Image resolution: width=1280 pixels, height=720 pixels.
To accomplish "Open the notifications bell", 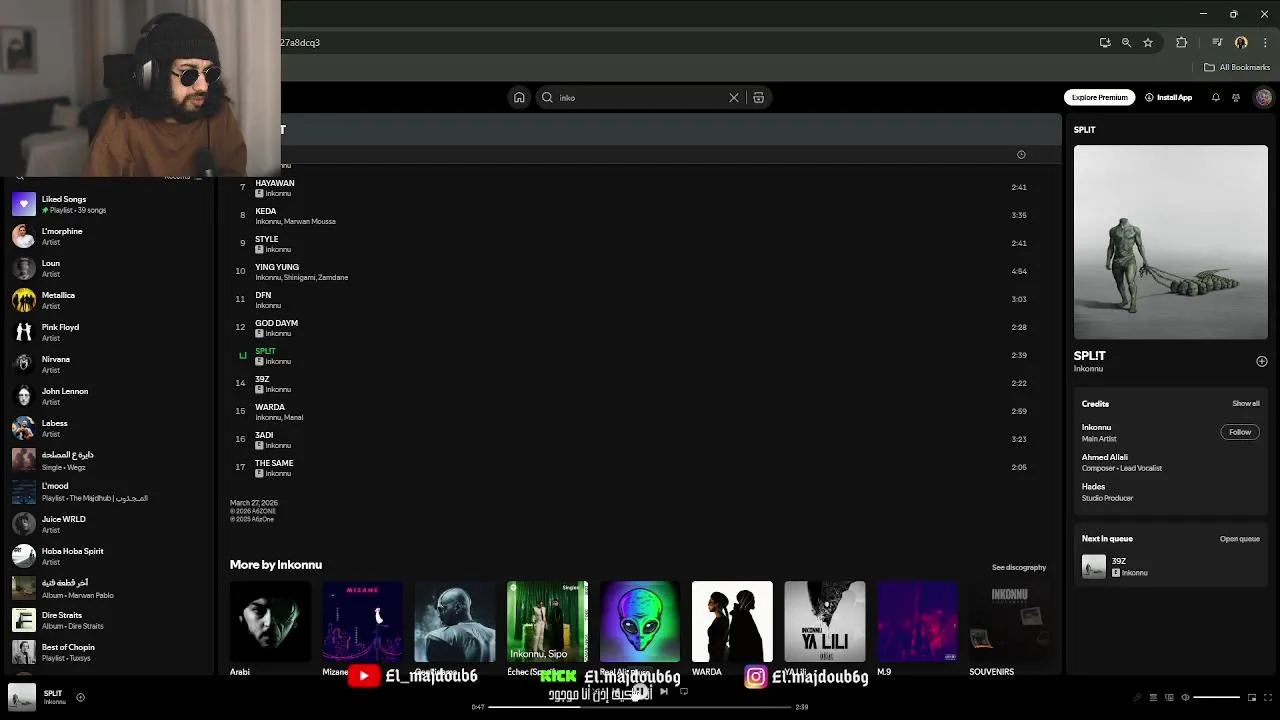I will point(1216,97).
